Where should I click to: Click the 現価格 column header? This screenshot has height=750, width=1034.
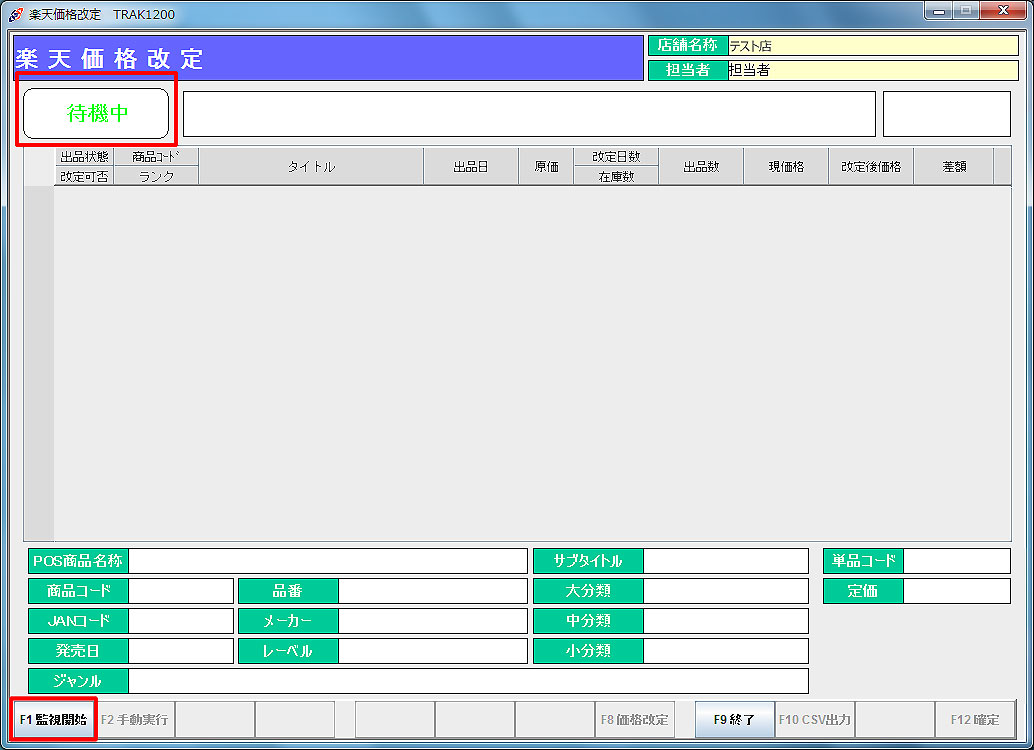tap(786, 167)
